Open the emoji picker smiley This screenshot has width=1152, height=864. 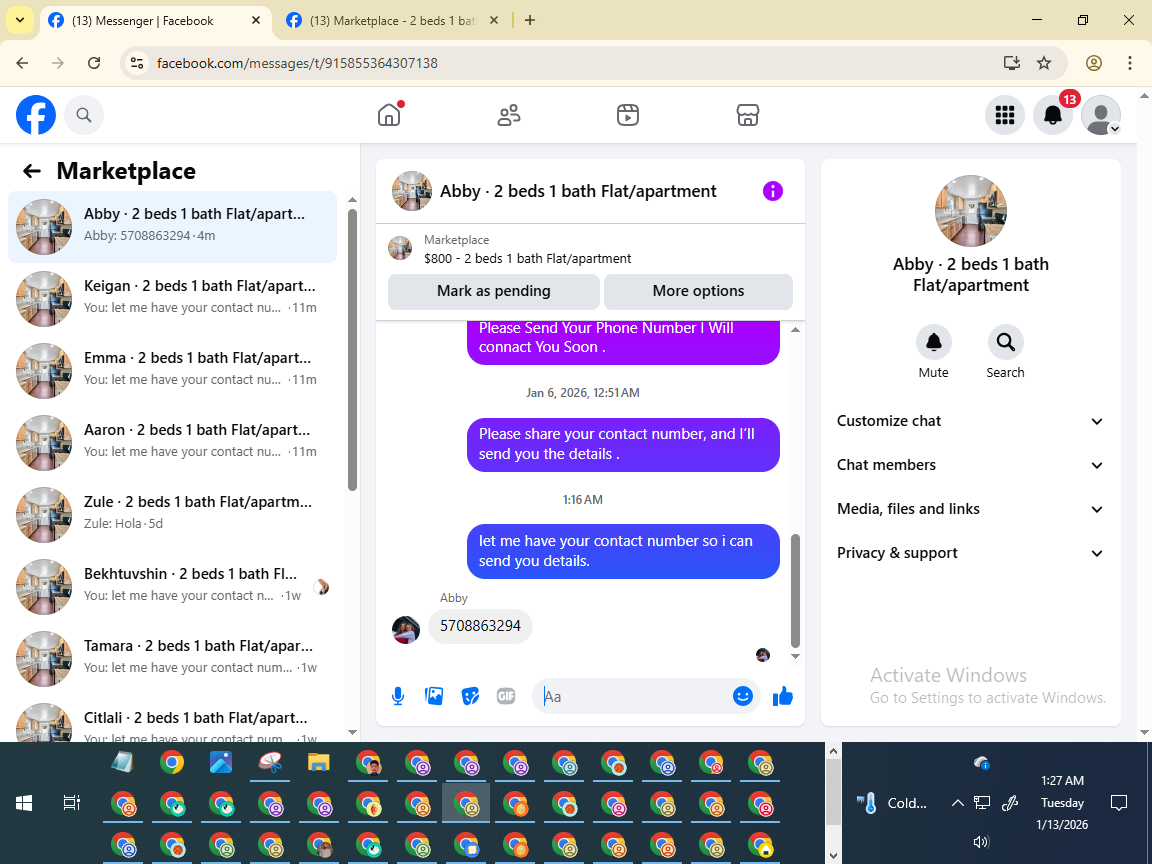[x=743, y=696]
